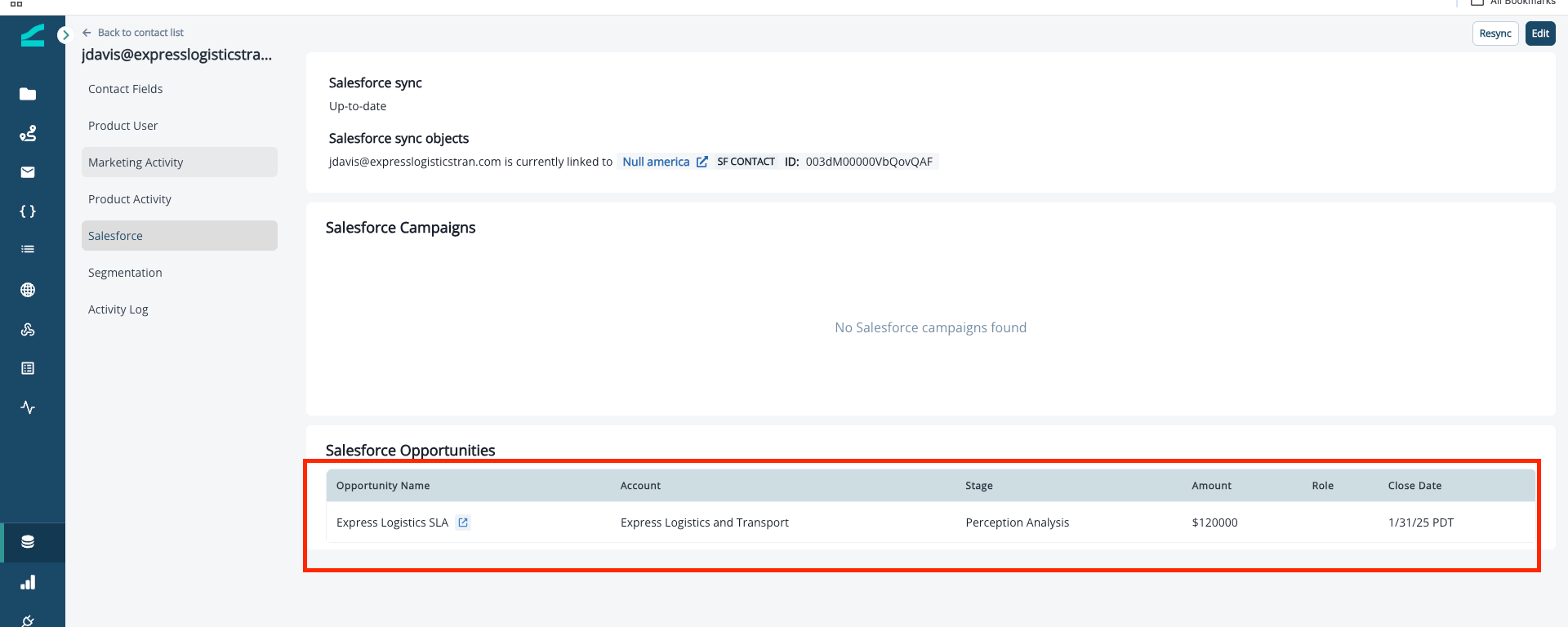
Task: Click the Express Logistics and Transport account cell
Action: point(705,522)
